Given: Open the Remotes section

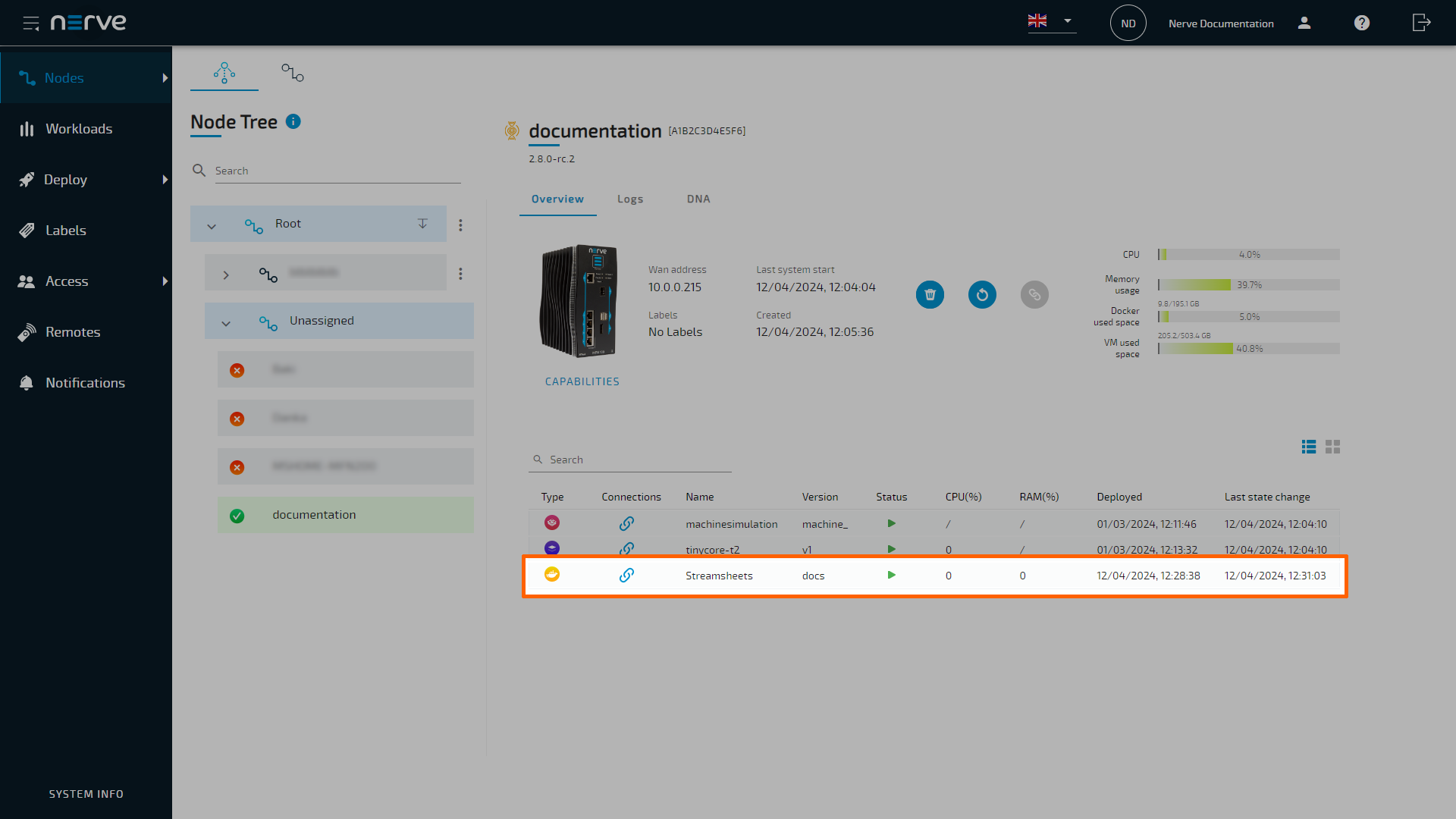Looking at the screenshot, I should point(73,331).
